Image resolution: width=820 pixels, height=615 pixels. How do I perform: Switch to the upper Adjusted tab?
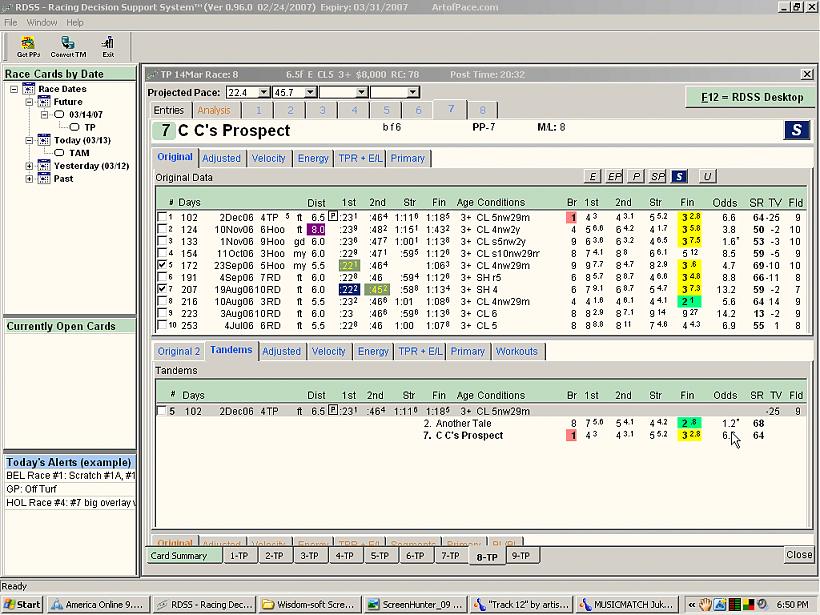pyautogui.click(x=221, y=158)
